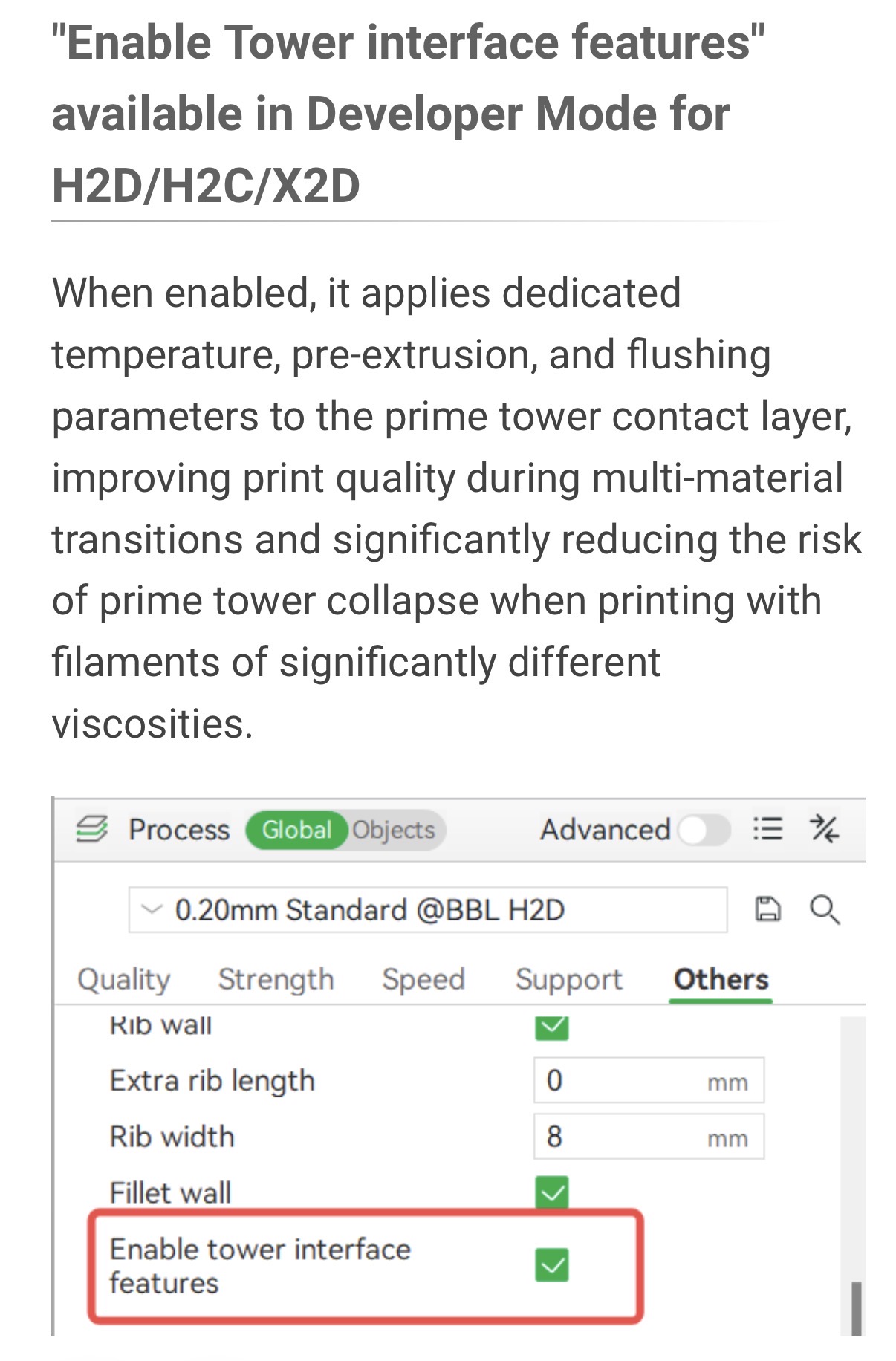Click the Extra rib length input field
The image size is (896, 1361).
[x=649, y=1080]
